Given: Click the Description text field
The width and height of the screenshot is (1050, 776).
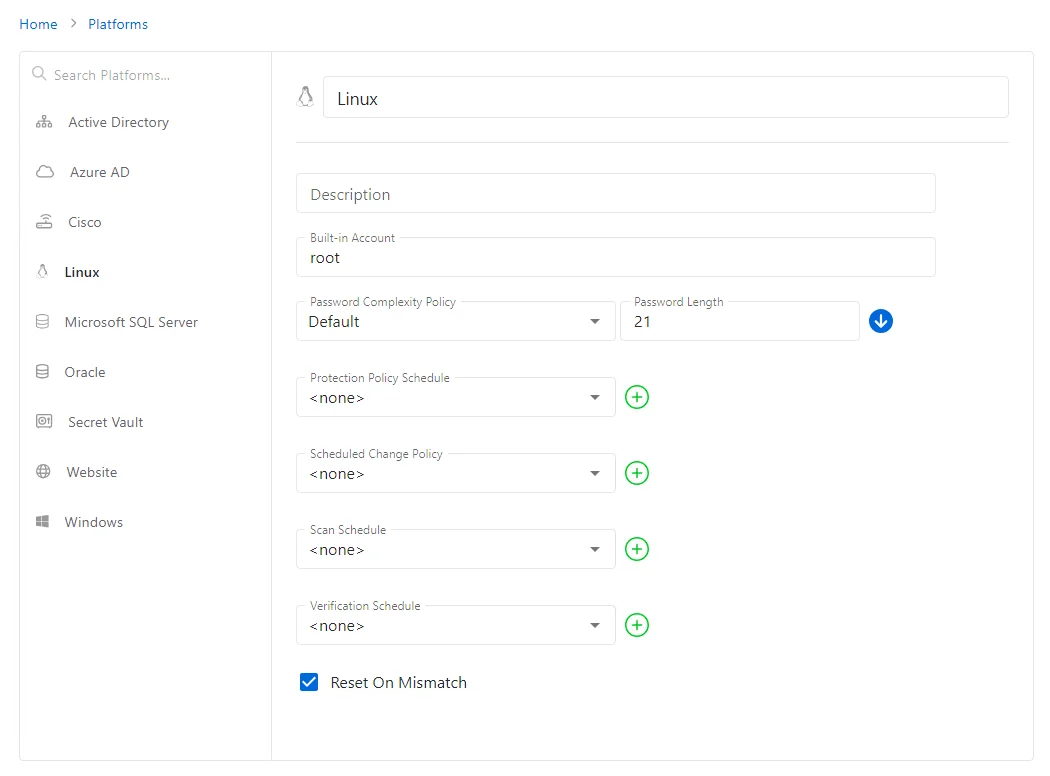Looking at the screenshot, I should (x=615, y=193).
